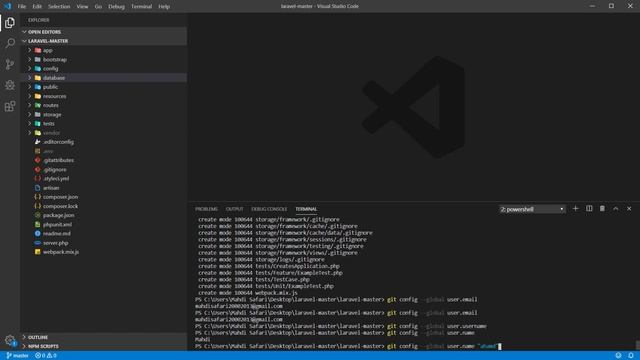Switch to the Debug Console tab
The height and width of the screenshot is (360, 640).
(269, 209)
